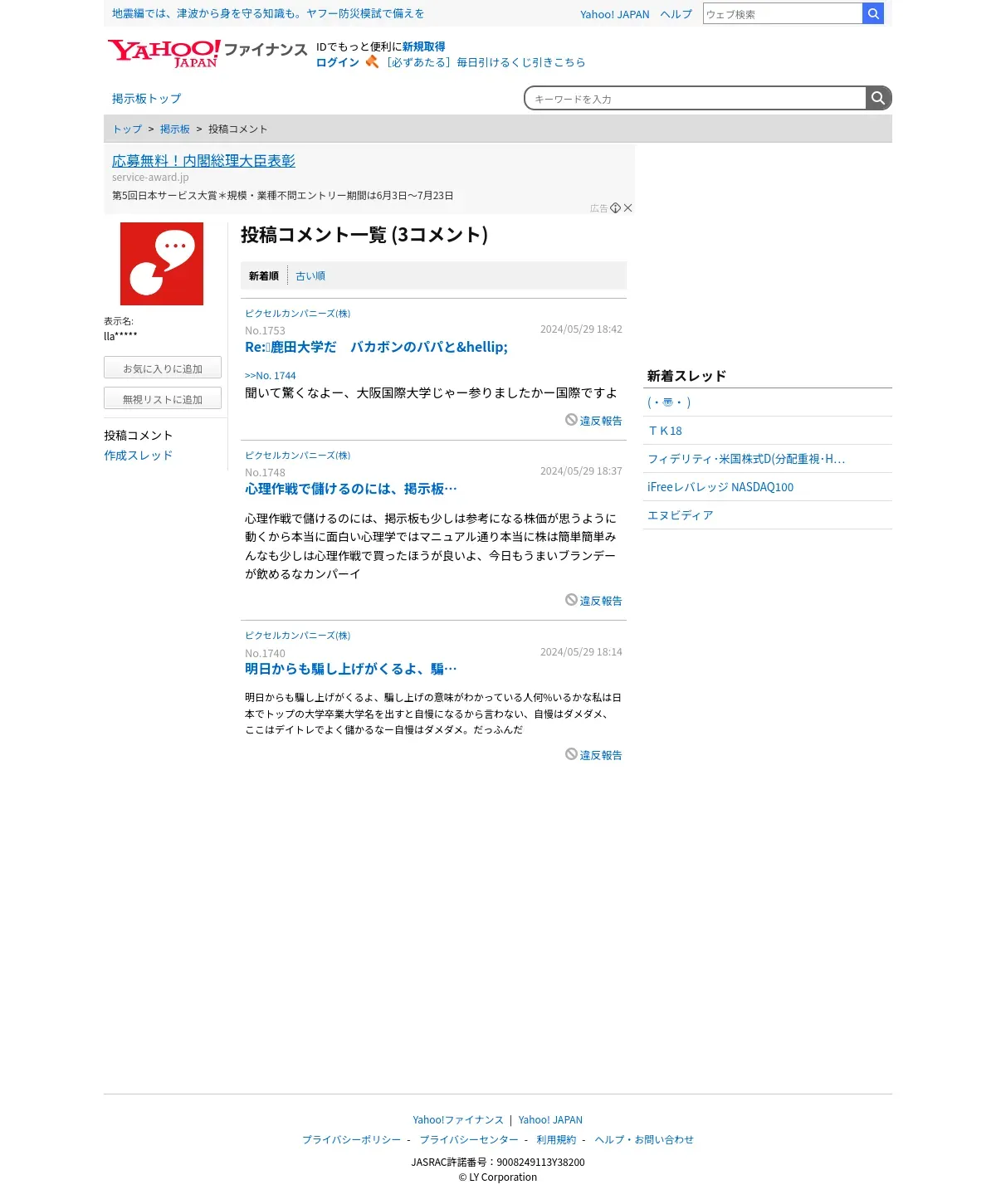Open ad 応募無料!内閣総理大臣表彰
Viewport: 996px width, 1204px height.
coord(203,161)
